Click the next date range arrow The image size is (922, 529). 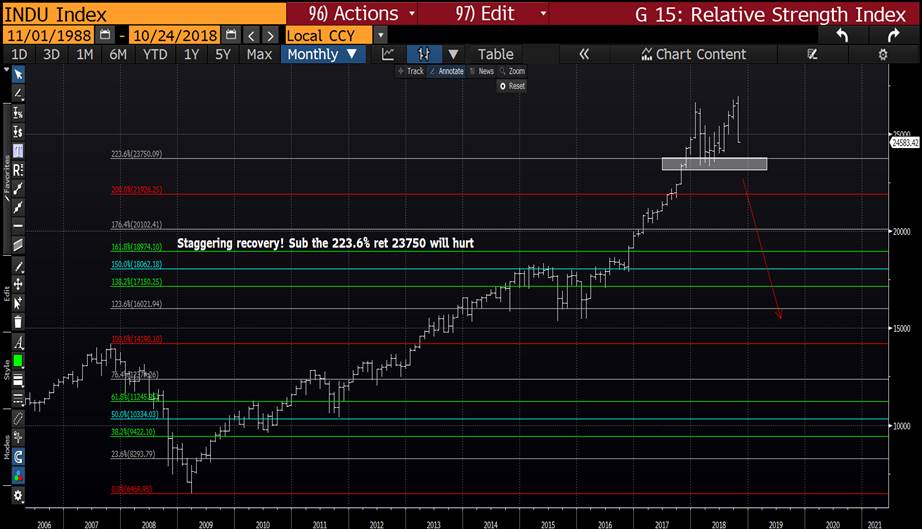pyautogui.click(x=270, y=35)
